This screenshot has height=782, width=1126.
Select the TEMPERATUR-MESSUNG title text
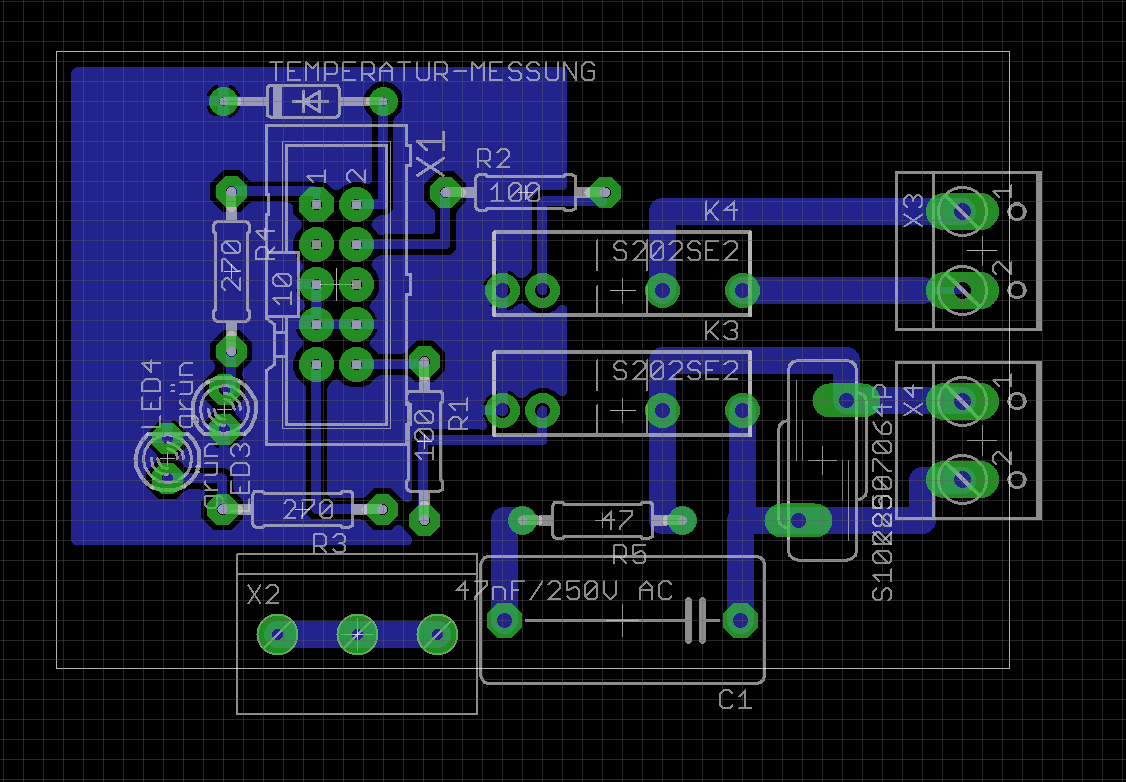(432, 72)
